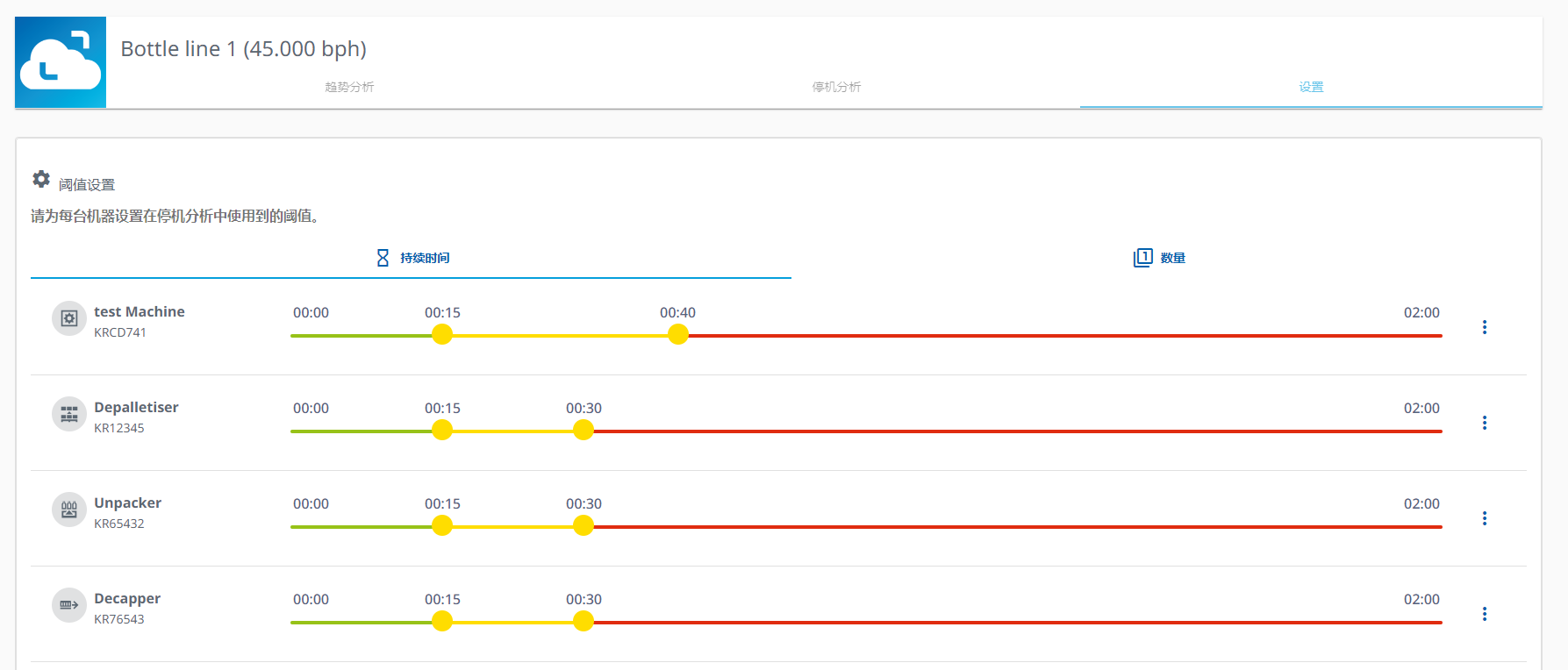Click test Machine's 00:40 slider handle
This screenshot has width=1568, height=670.
coord(677,335)
